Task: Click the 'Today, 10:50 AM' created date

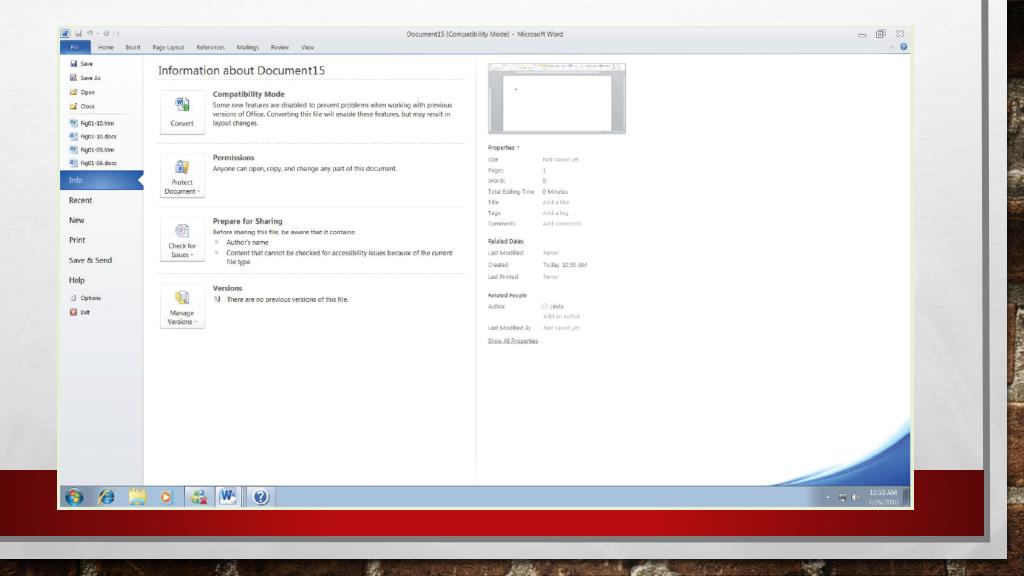Action: (565, 265)
